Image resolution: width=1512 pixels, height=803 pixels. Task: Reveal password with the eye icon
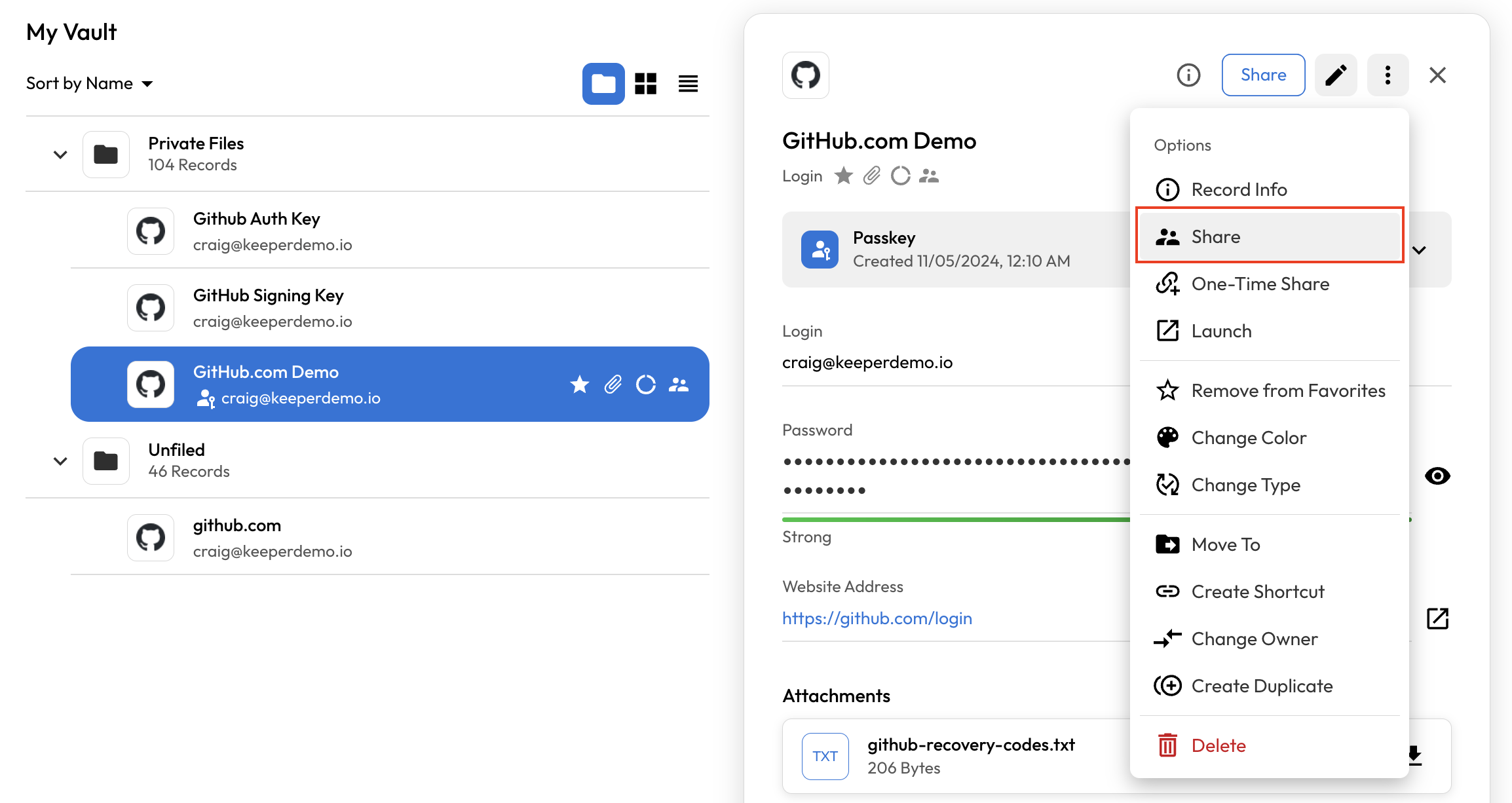click(x=1437, y=476)
